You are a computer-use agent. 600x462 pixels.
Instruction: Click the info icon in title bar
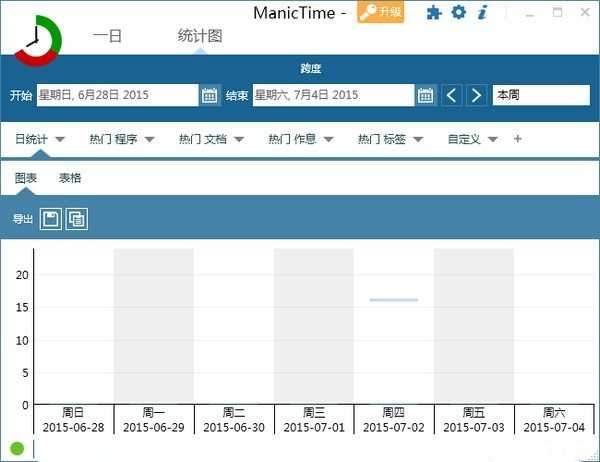(483, 13)
